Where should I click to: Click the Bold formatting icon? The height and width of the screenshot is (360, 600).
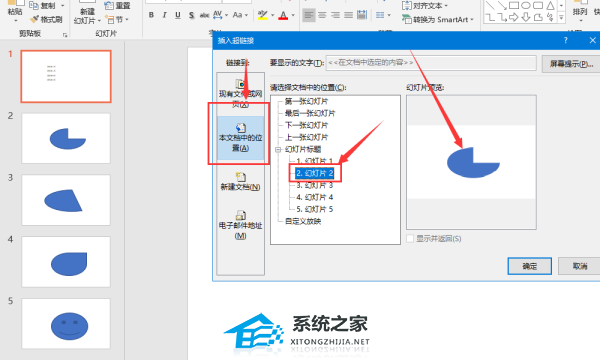(152, 15)
